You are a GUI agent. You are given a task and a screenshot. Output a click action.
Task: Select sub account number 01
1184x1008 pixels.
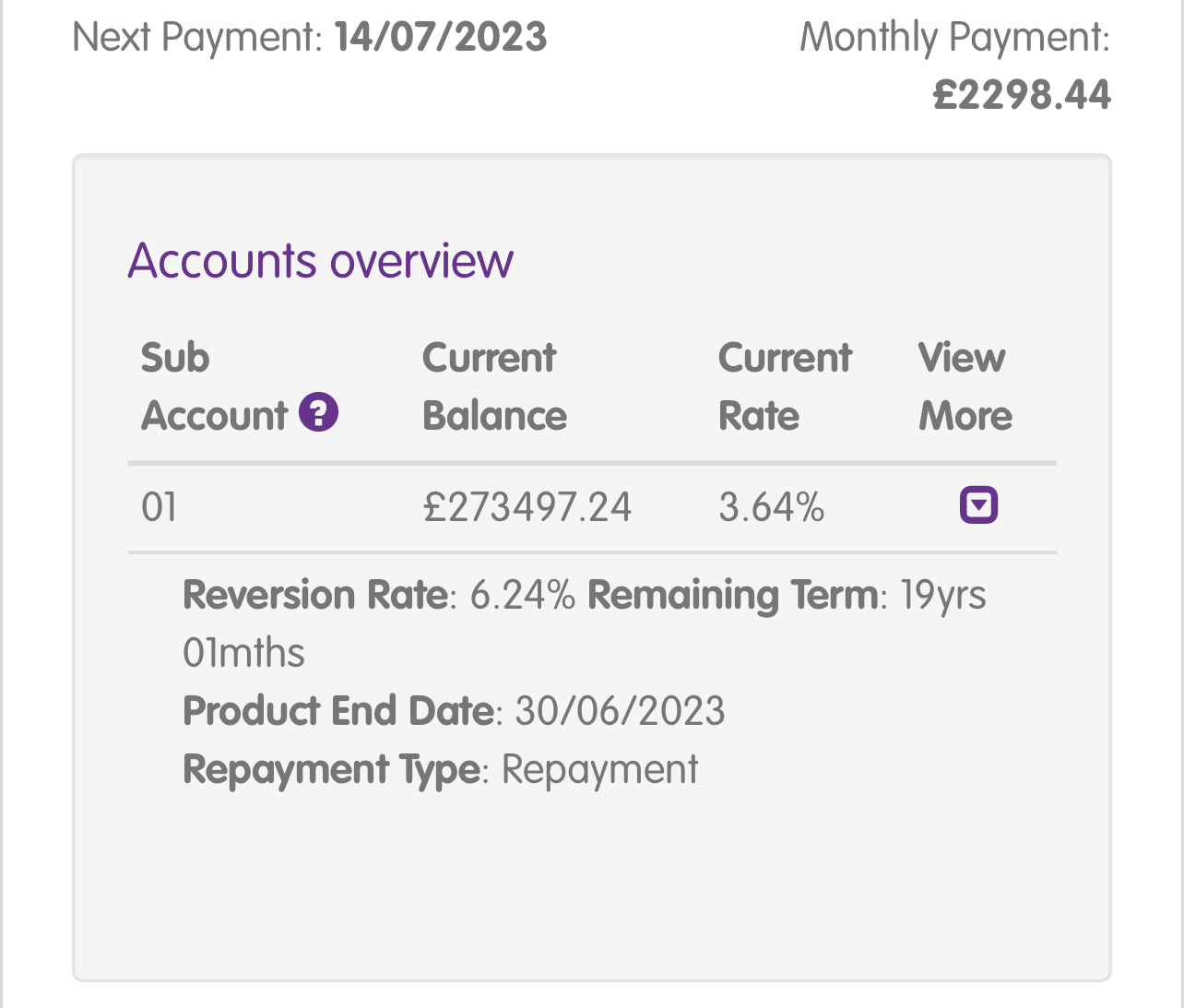coord(160,507)
